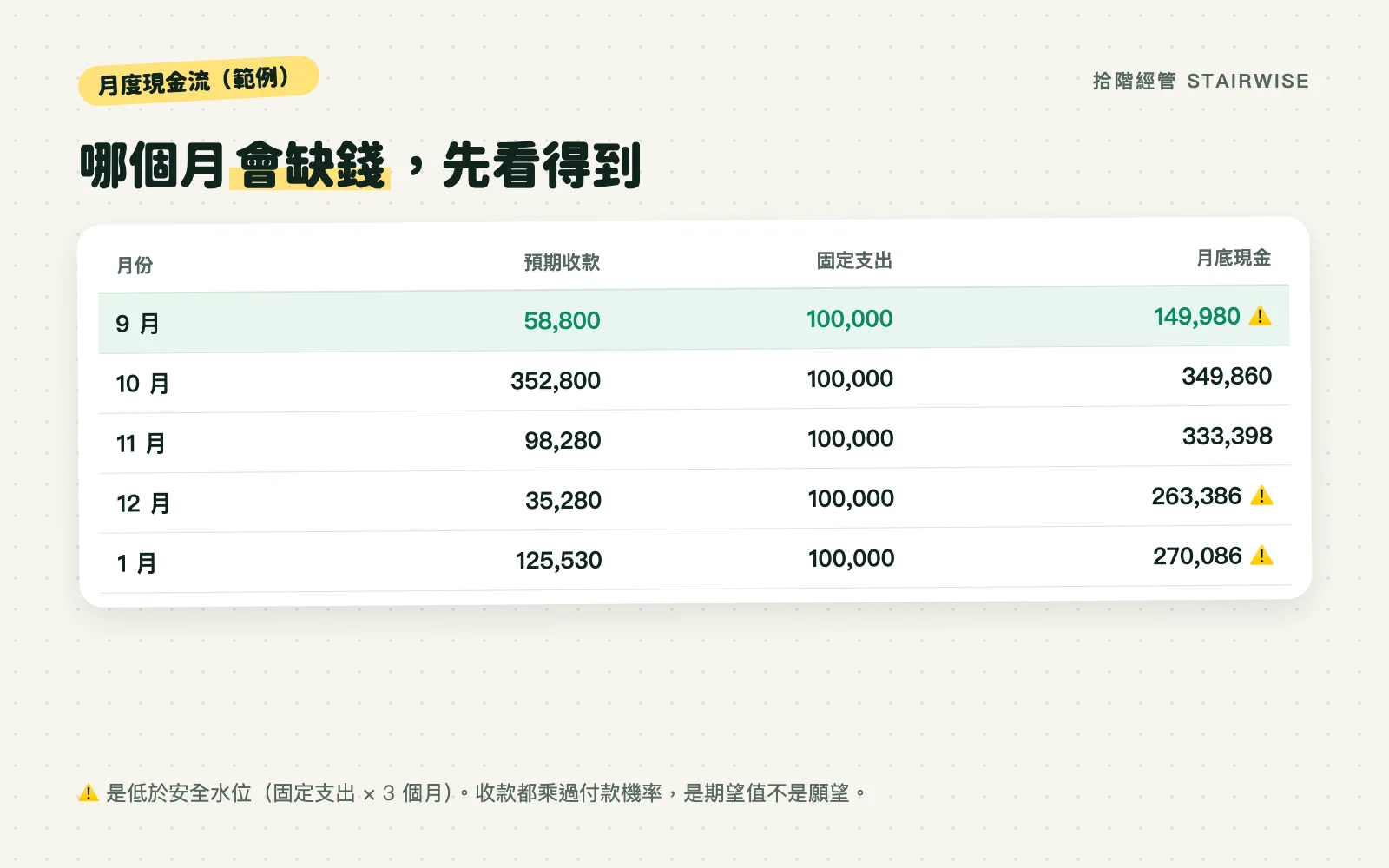
Task: Click the 149,980 month-end cash value
Action: pyautogui.click(x=1197, y=317)
